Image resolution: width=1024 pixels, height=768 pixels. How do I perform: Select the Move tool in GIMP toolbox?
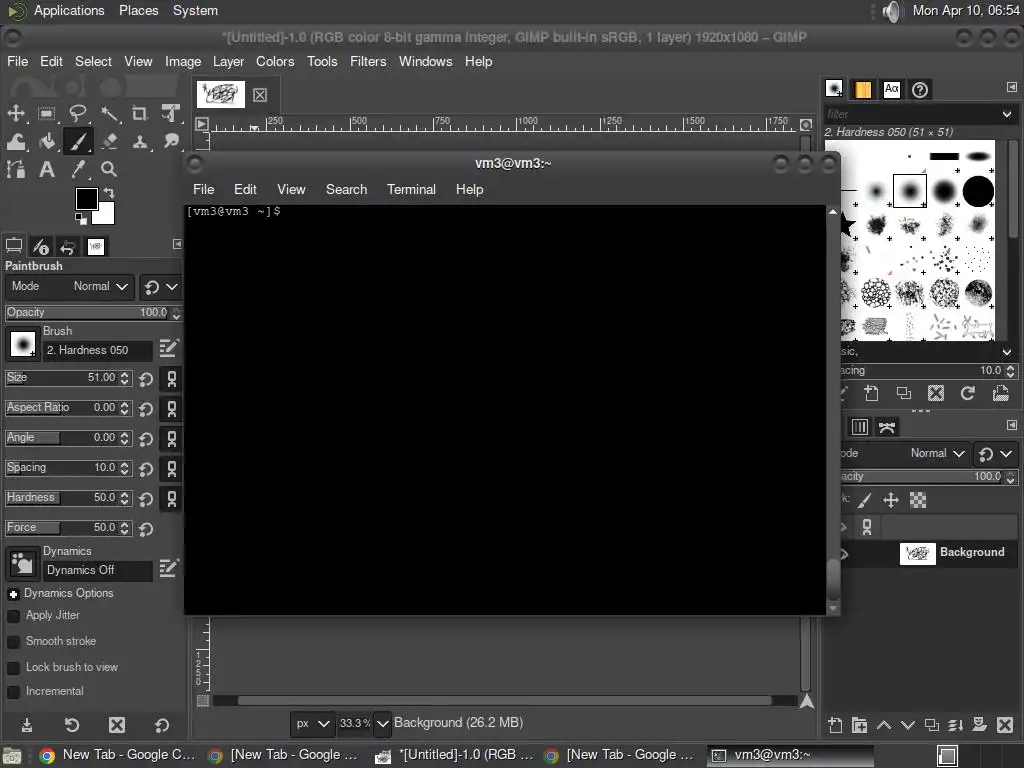point(16,113)
